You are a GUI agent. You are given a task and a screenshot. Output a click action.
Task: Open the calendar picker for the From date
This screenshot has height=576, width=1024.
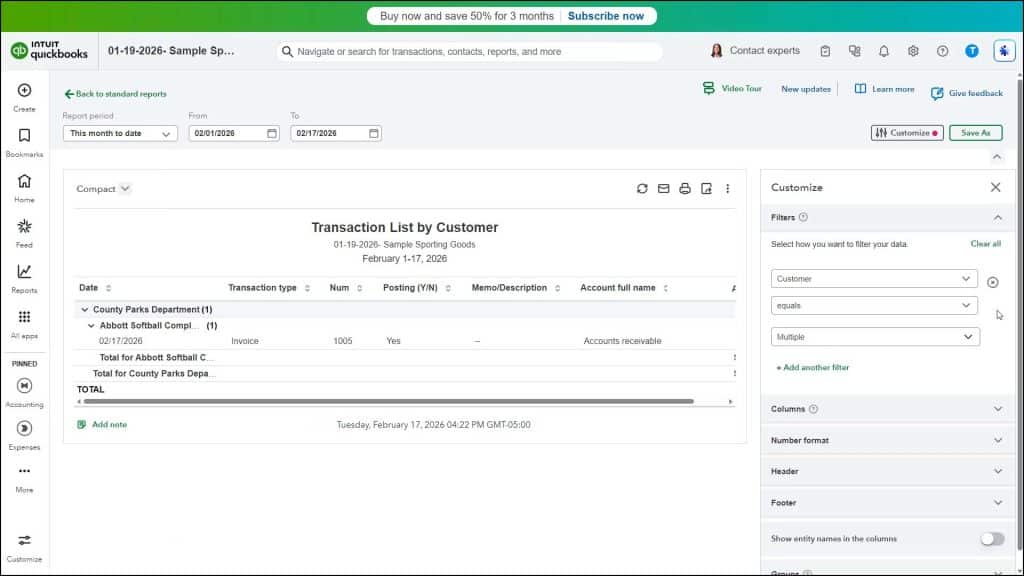pyautogui.click(x=271, y=132)
